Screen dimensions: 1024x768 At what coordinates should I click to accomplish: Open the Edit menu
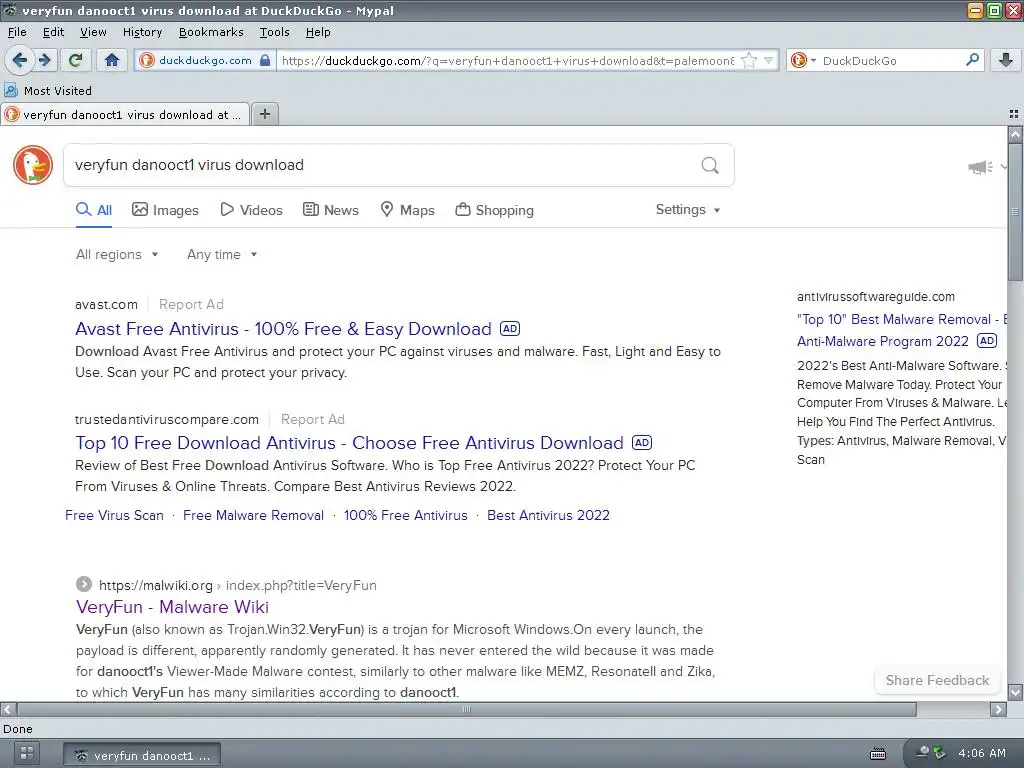click(x=53, y=32)
